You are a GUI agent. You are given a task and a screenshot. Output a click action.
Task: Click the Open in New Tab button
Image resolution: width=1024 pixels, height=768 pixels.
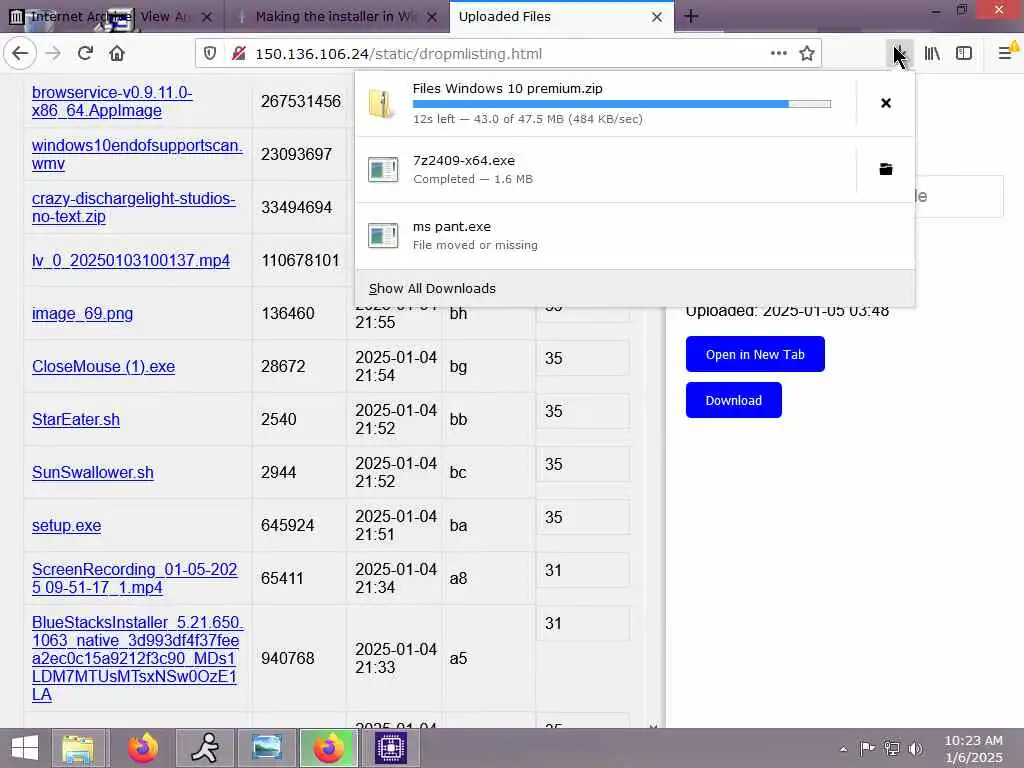pyautogui.click(x=755, y=354)
